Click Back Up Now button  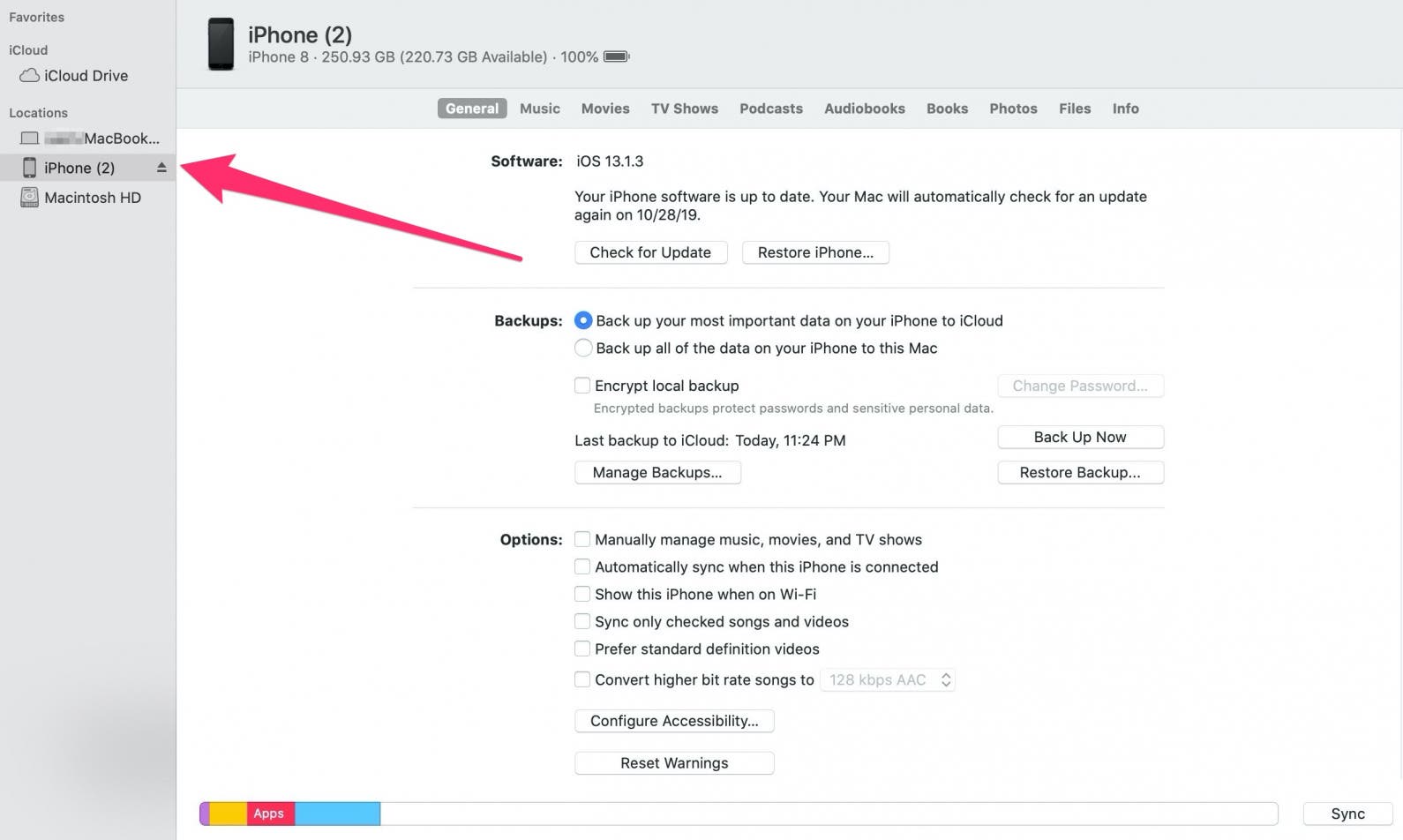[x=1080, y=437]
